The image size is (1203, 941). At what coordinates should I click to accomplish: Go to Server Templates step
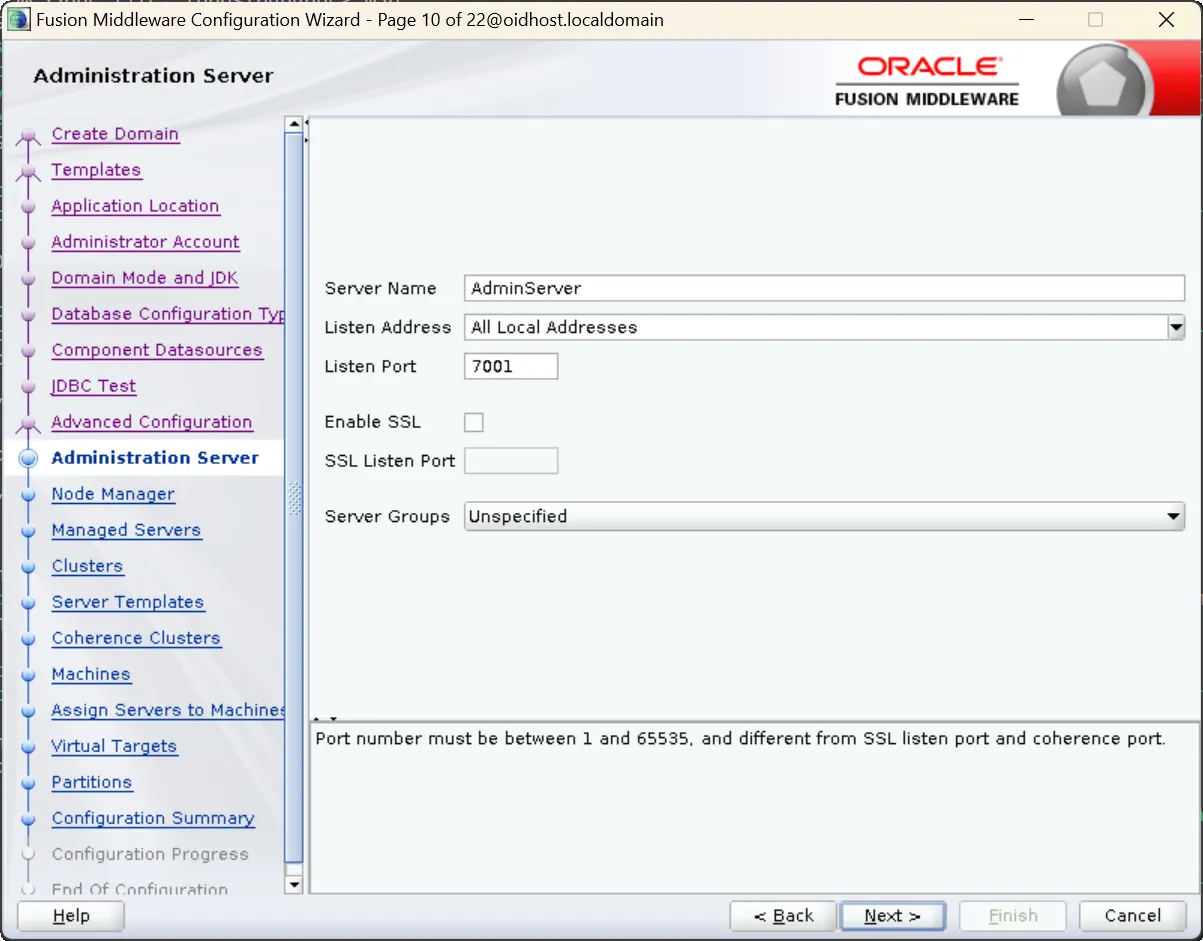[x=128, y=602]
